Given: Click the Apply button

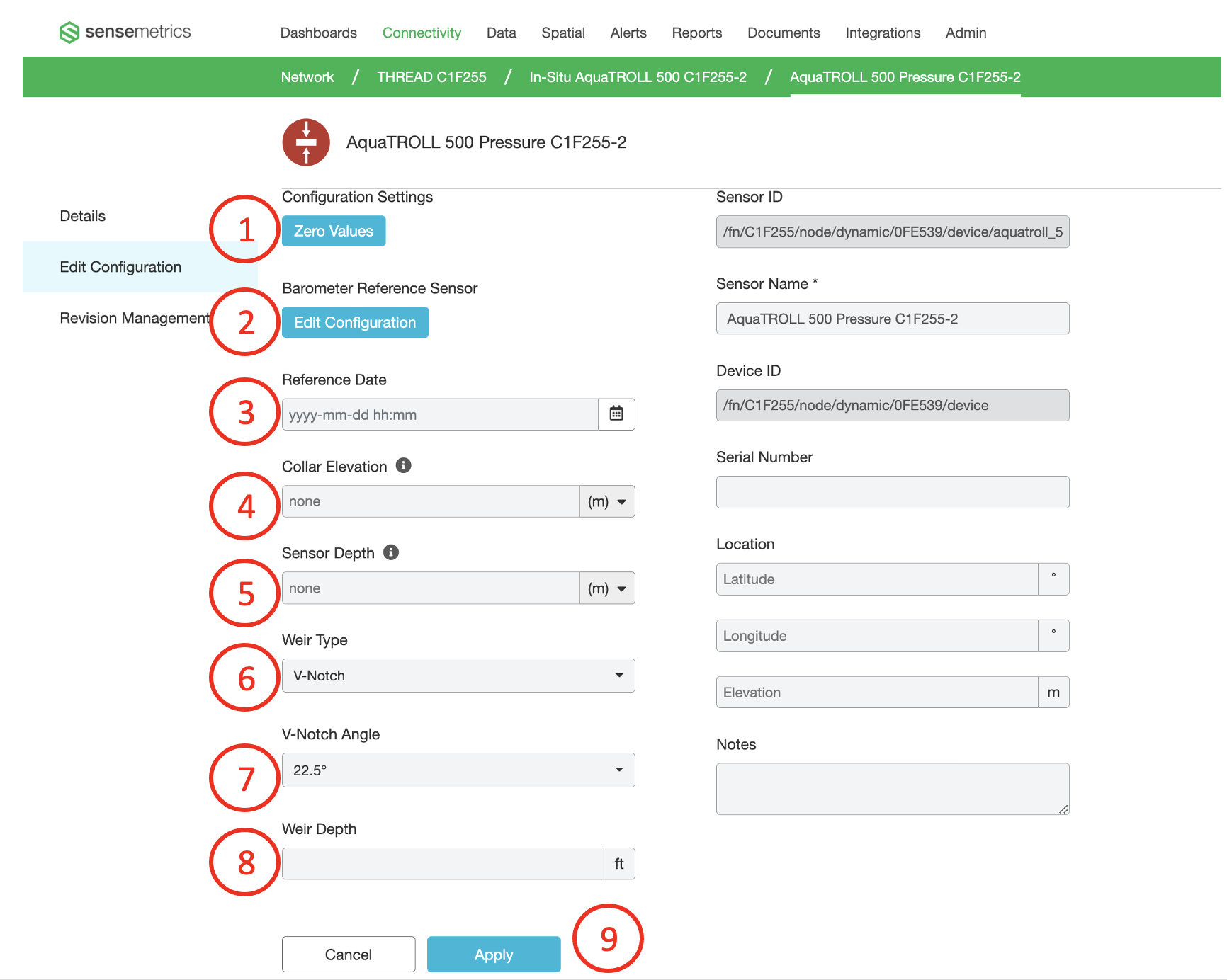Looking at the screenshot, I should 494,955.
